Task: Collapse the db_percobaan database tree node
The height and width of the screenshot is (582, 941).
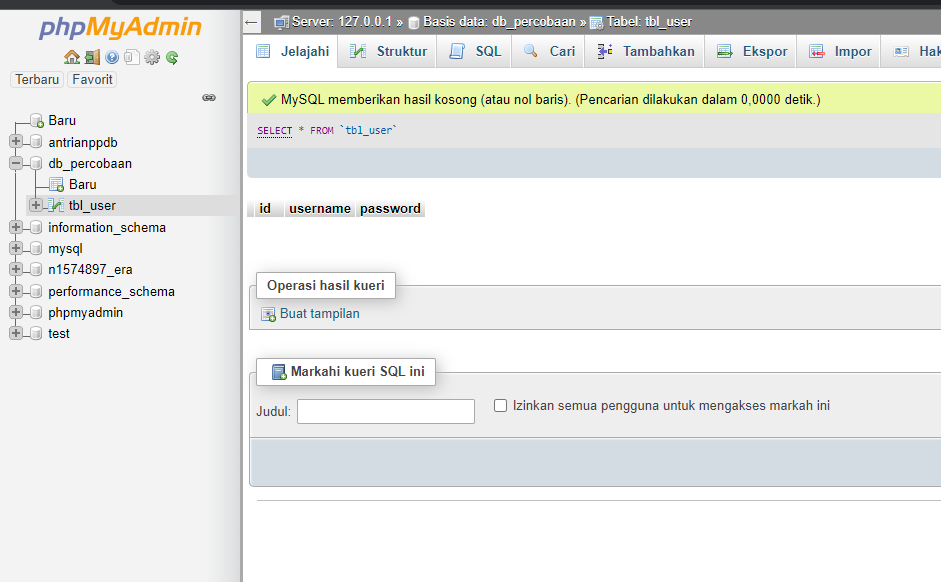Action: pyautogui.click(x=13, y=163)
